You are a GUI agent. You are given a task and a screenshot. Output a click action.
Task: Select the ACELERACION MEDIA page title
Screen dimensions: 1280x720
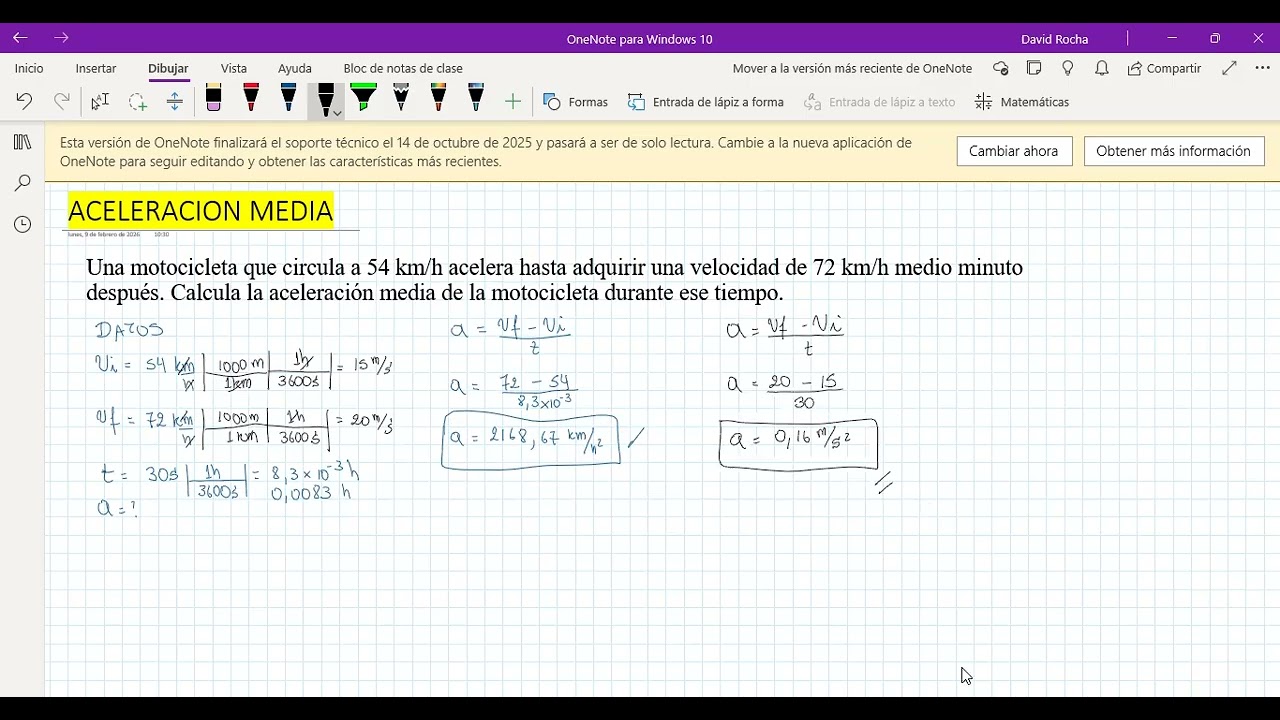pos(200,211)
